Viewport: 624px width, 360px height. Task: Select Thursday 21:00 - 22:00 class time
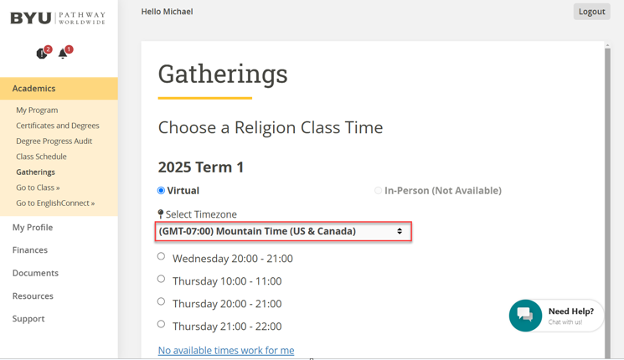point(161,324)
